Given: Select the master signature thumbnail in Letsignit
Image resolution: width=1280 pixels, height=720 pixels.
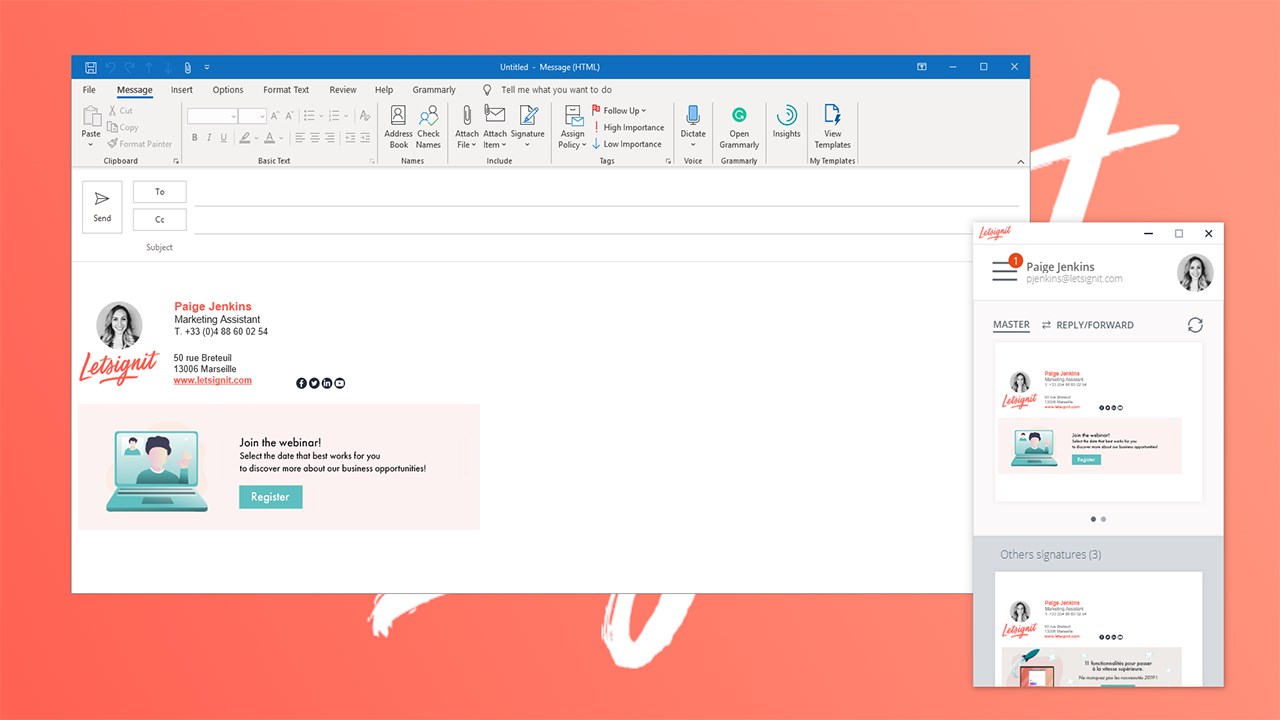Looking at the screenshot, I should click(1098, 422).
